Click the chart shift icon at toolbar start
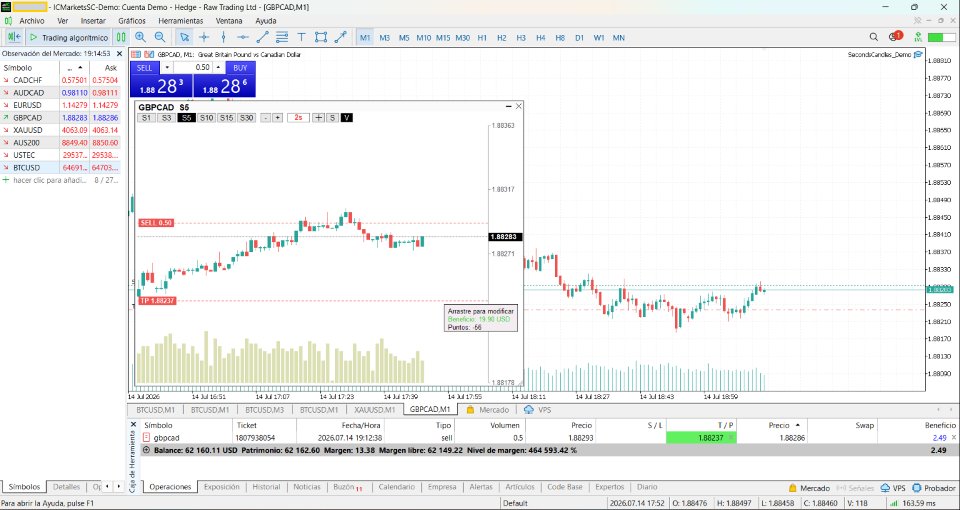The width and height of the screenshot is (960, 510). (x=15, y=37)
